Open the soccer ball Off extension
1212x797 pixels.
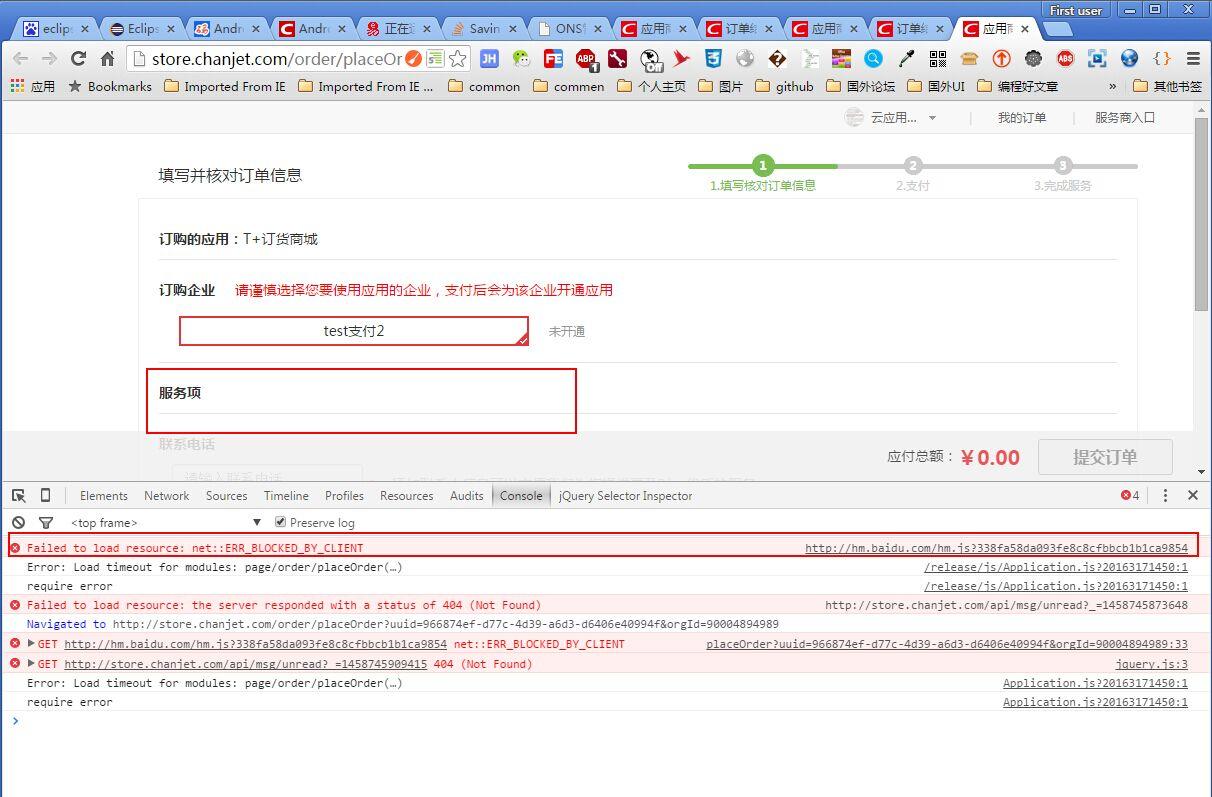click(x=650, y=60)
